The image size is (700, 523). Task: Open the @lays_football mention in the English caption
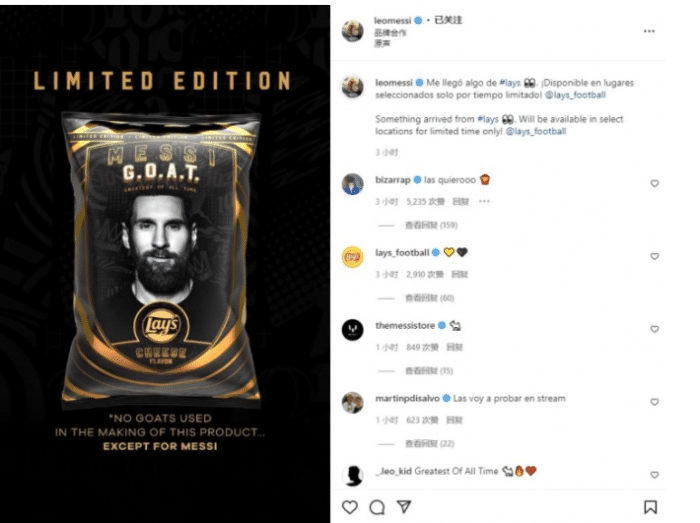pos(536,131)
